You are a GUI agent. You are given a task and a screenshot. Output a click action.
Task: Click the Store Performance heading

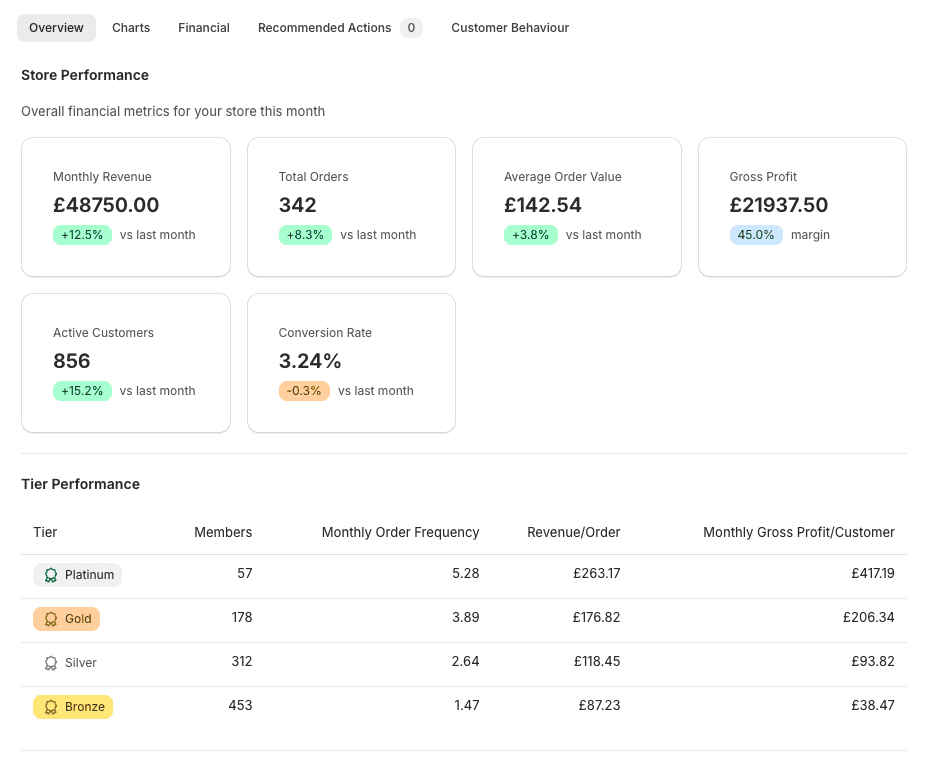[x=85, y=75]
